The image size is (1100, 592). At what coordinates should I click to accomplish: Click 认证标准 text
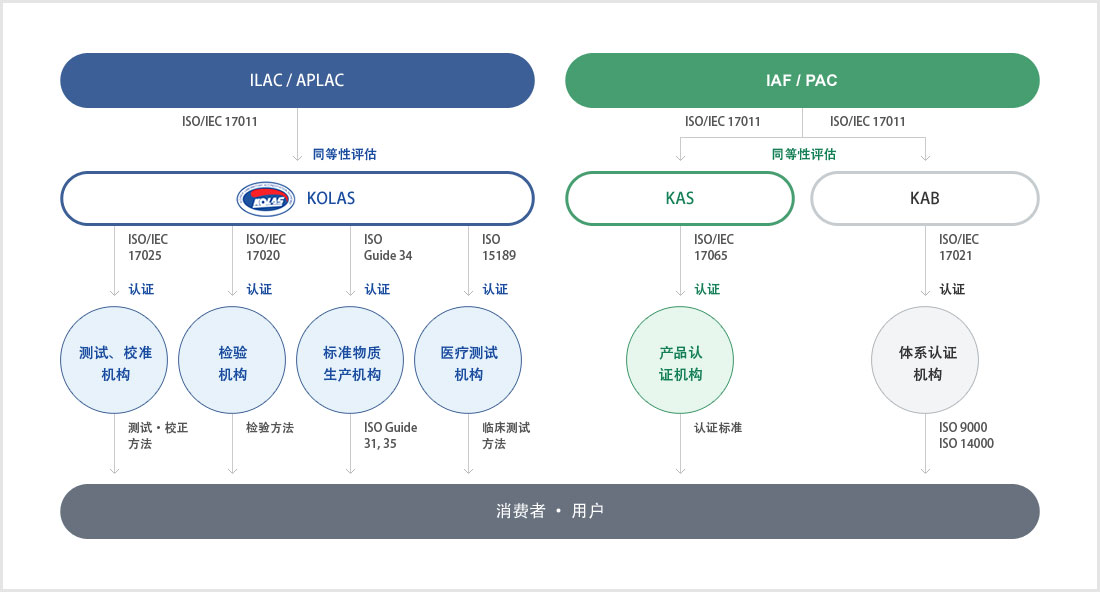pos(718,428)
